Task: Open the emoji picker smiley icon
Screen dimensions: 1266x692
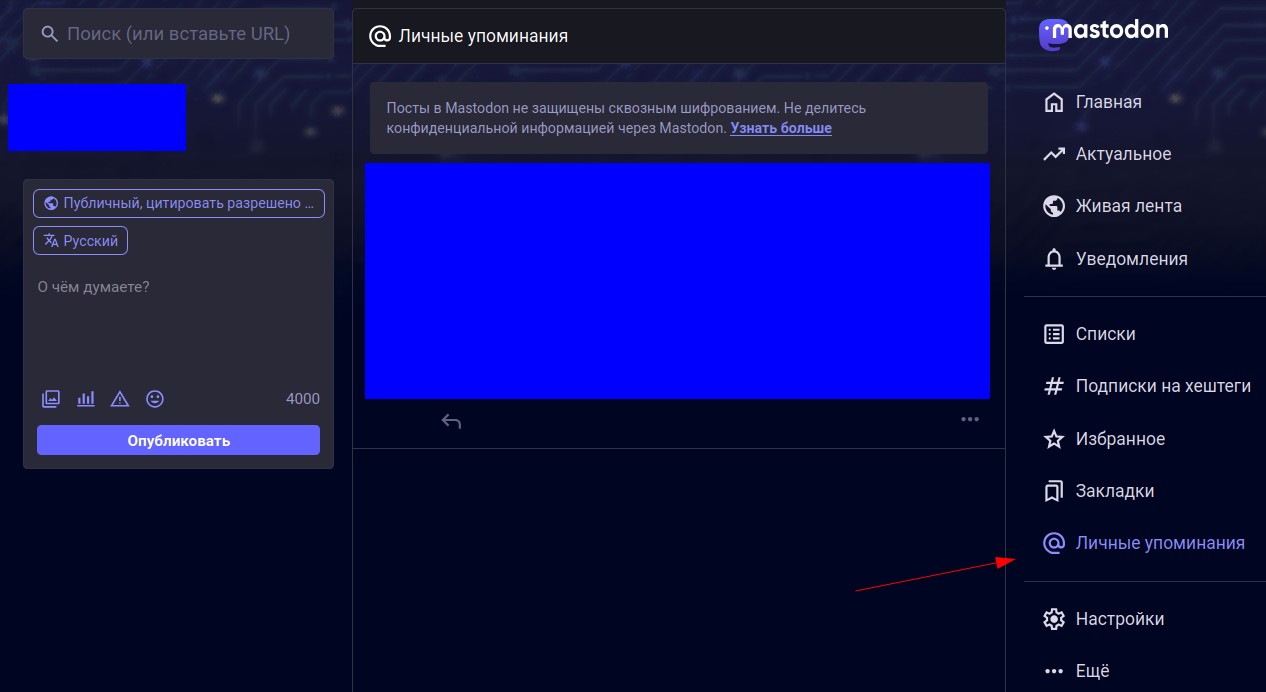Action: 155,399
